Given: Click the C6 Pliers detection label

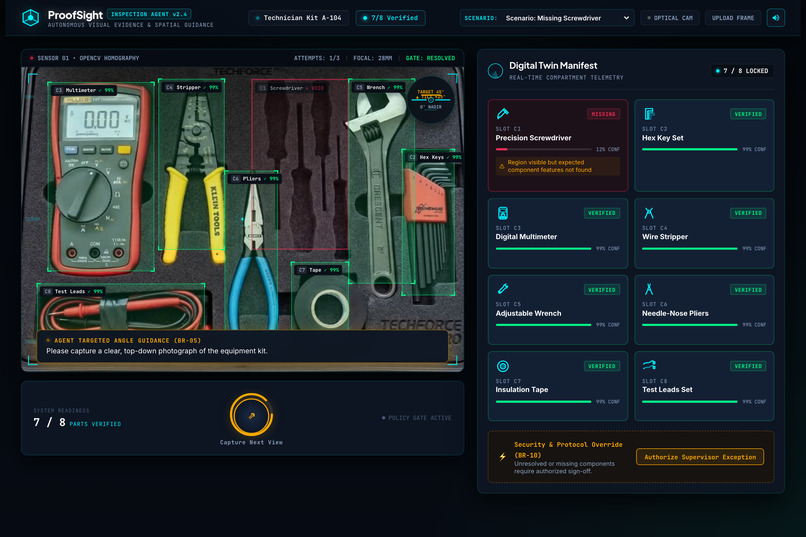Looking at the screenshot, I should pos(255,179).
